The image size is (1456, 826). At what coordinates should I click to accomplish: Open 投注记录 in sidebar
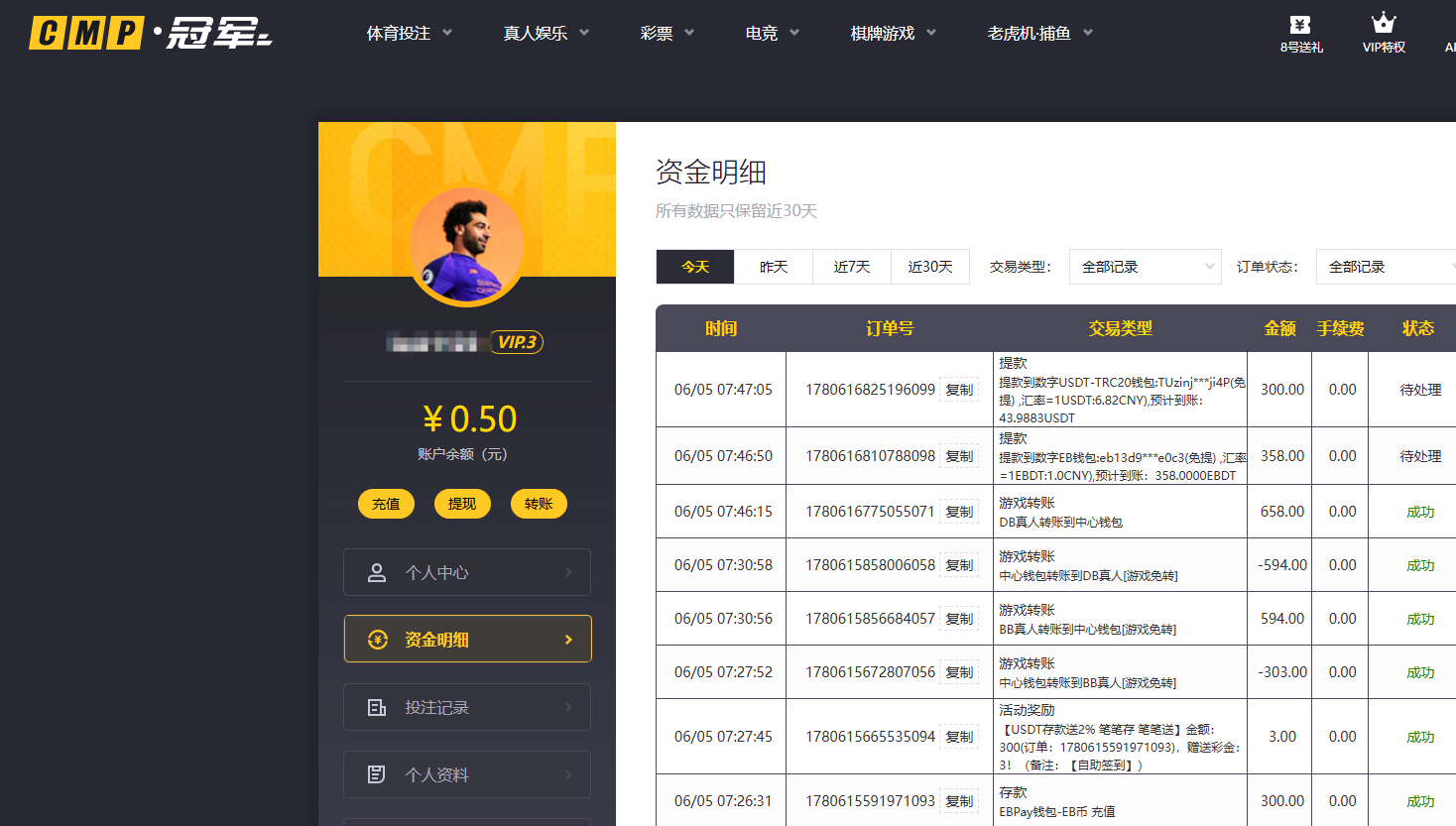point(467,707)
